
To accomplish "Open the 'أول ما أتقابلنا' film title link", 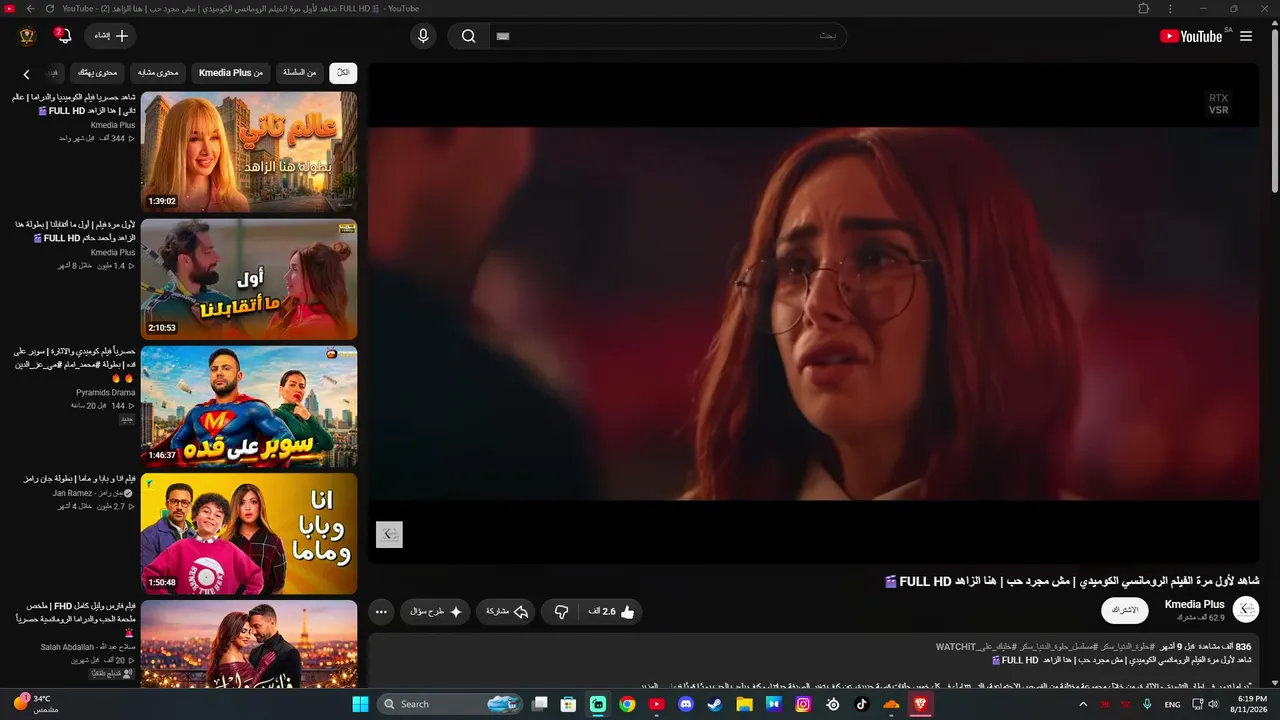I will 76,231.
